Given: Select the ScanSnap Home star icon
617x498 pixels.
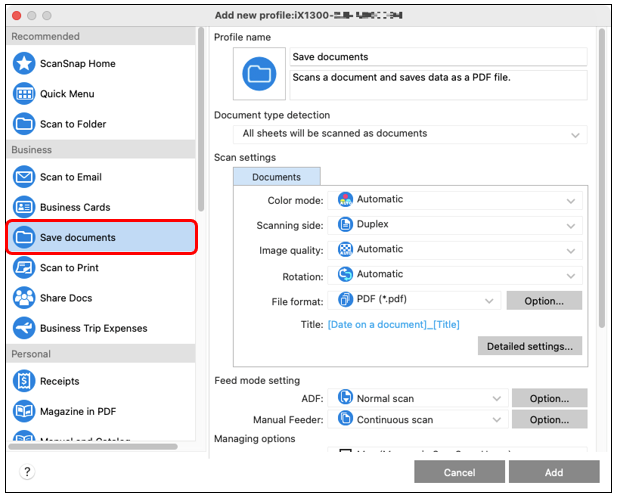Looking at the screenshot, I should click(x=24, y=63).
